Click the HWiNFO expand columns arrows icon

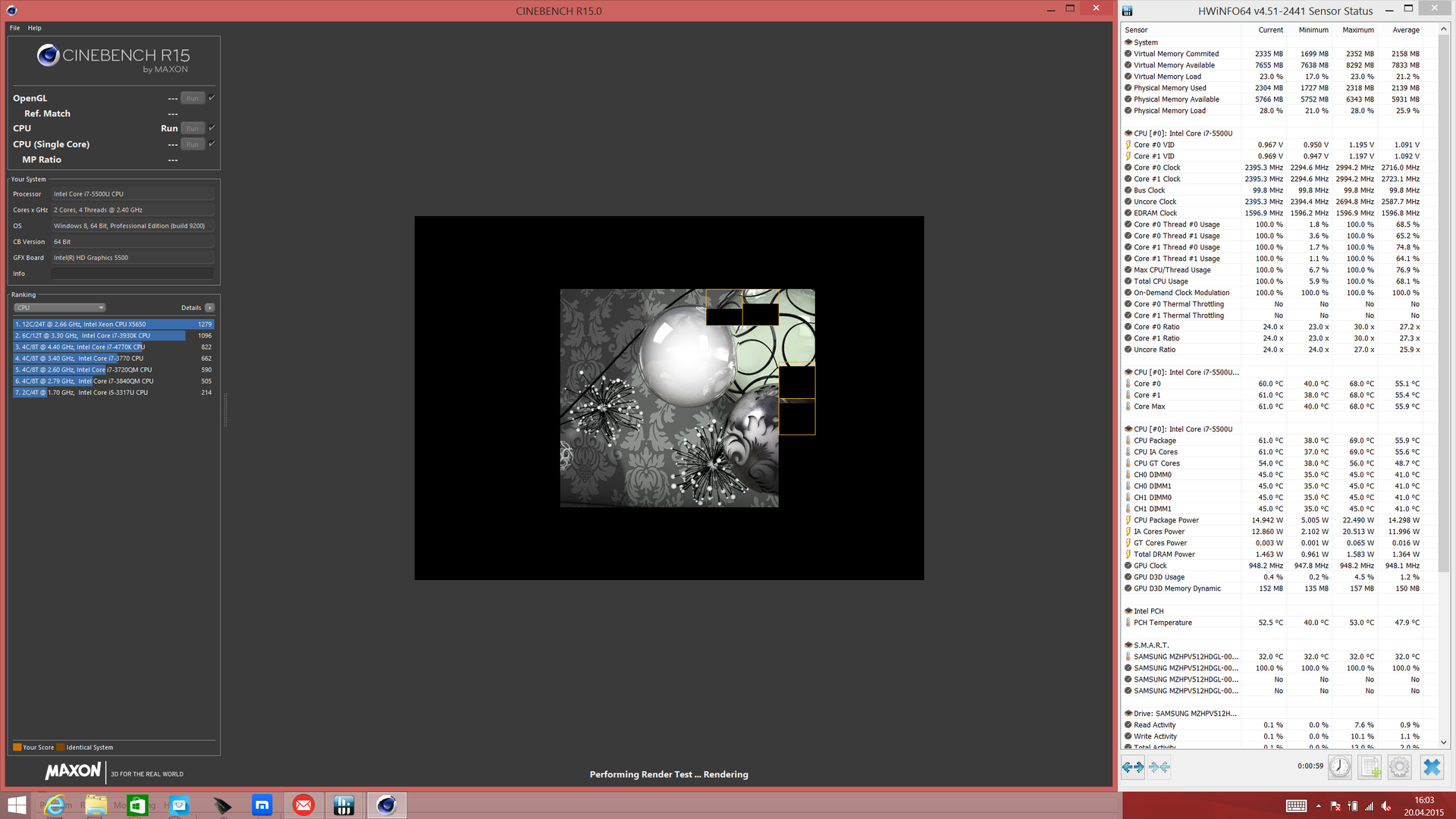pyautogui.click(x=1133, y=767)
